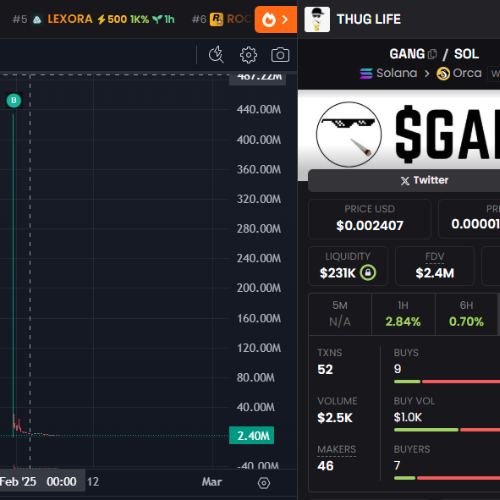This screenshot has height=500, width=500.
Task: Click the MAKERS label
Action: pos(337,449)
